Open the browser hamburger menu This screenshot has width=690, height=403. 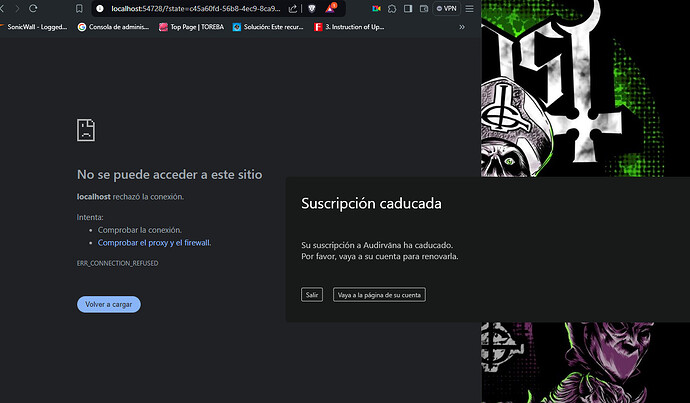(x=470, y=8)
